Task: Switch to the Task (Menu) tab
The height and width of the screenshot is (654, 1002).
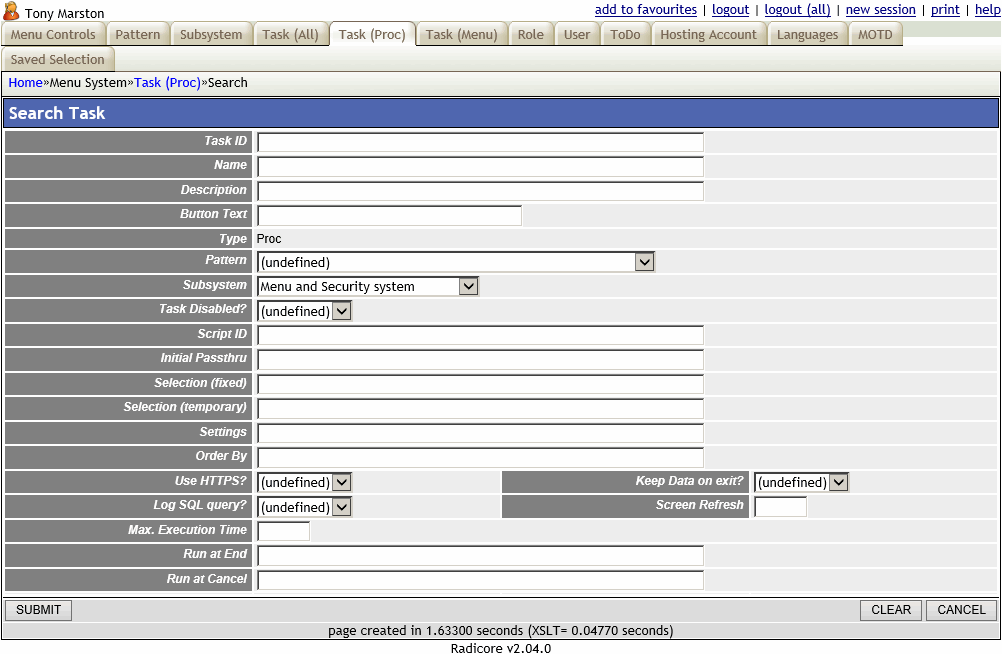Action: [461, 33]
